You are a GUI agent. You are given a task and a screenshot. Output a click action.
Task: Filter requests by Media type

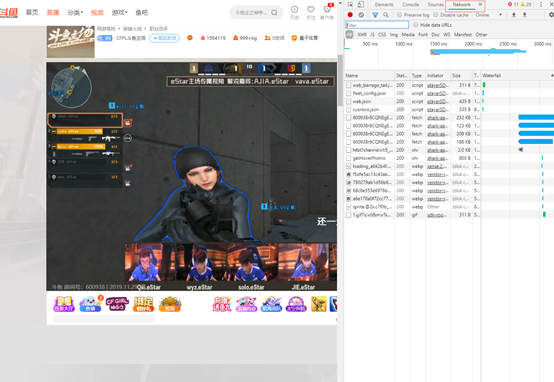point(408,35)
